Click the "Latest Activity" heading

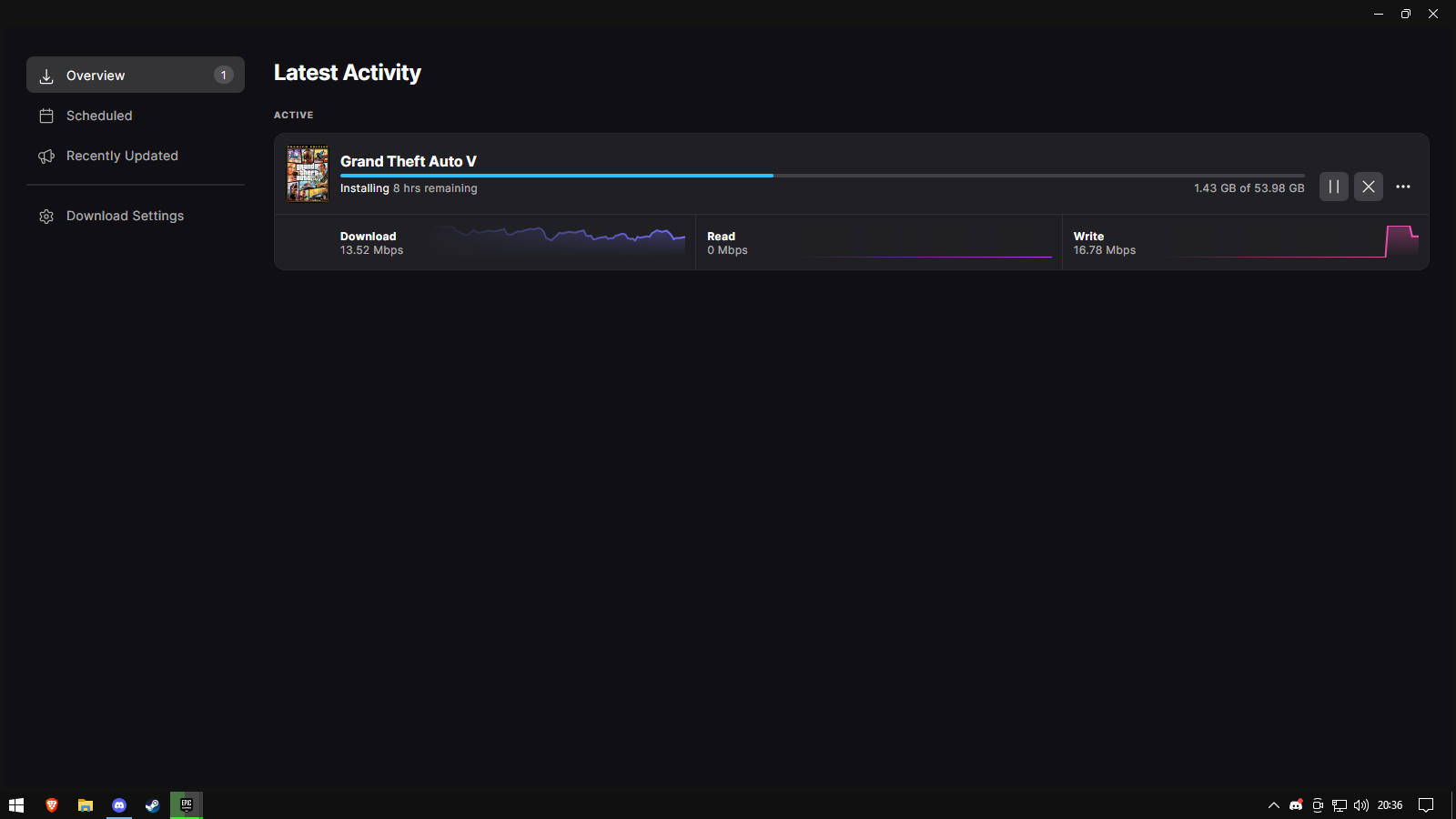[x=348, y=73]
